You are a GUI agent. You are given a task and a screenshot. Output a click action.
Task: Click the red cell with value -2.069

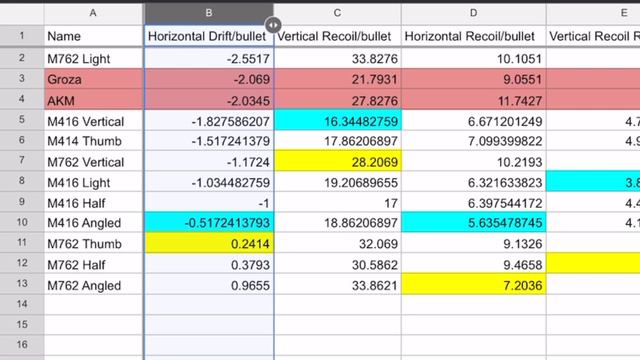click(209, 79)
